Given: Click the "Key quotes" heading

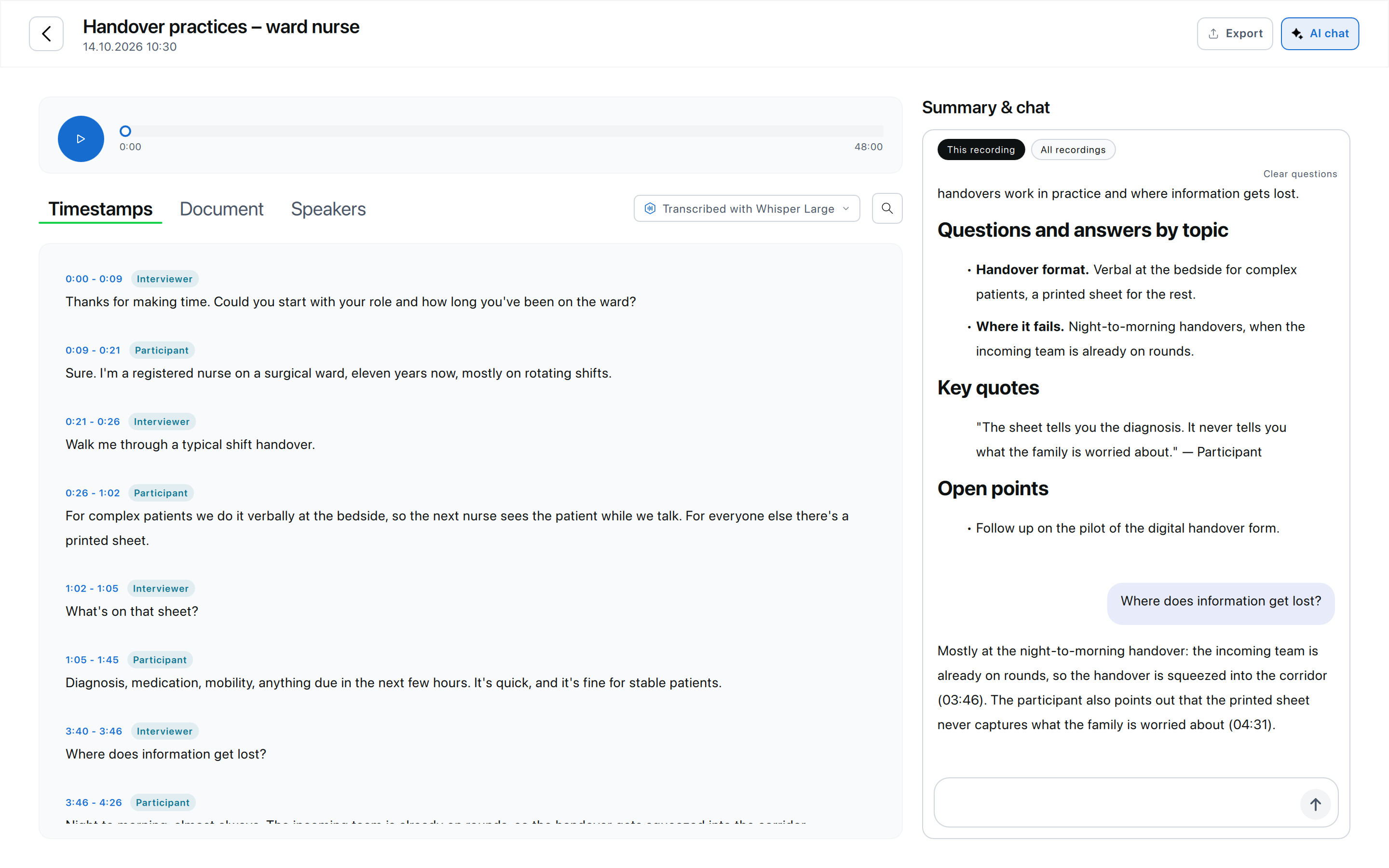Looking at the screenshot, I should [x=988, y=388].
